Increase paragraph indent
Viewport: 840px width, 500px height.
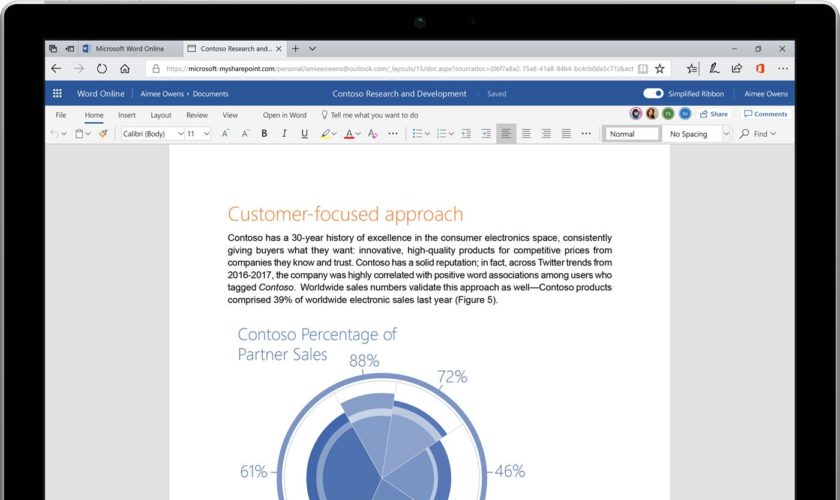tap(486, 134)
